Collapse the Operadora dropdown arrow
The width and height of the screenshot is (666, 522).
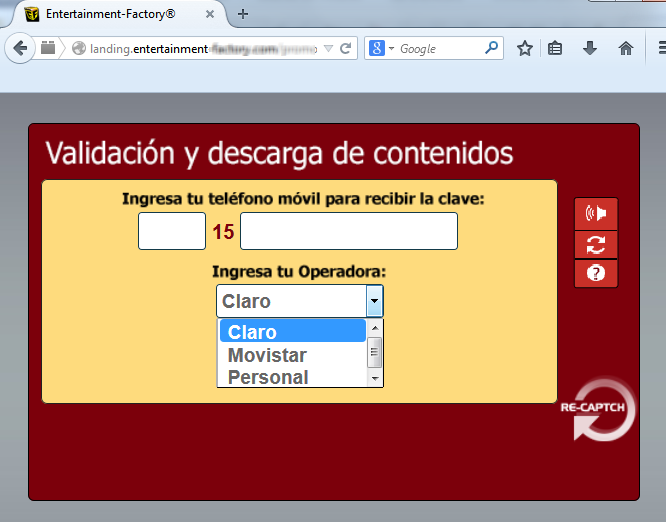tap(374, 301)
